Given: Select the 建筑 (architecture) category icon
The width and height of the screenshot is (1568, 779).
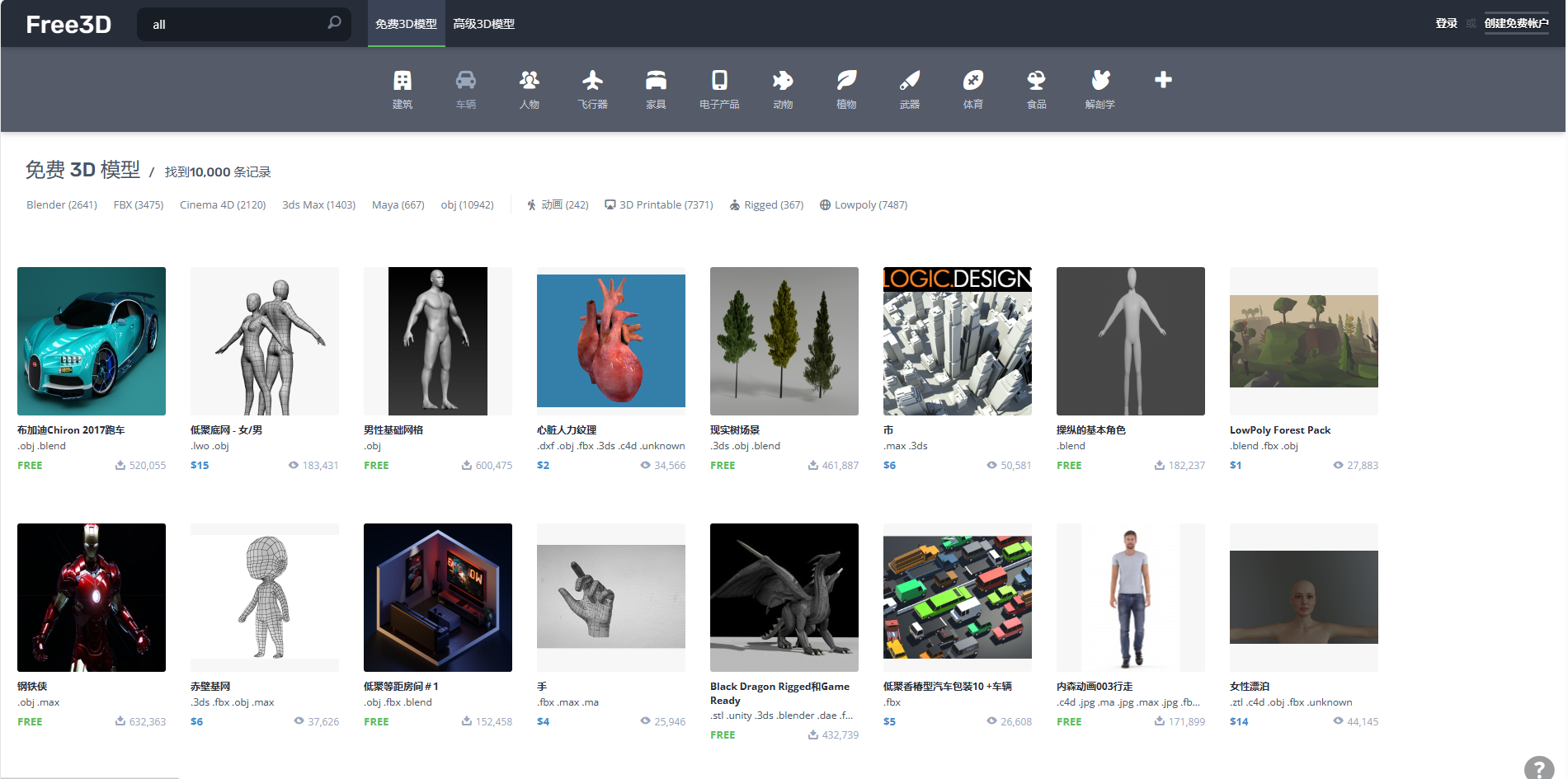Looking at the screenshot, I should (x=402, y=88).
